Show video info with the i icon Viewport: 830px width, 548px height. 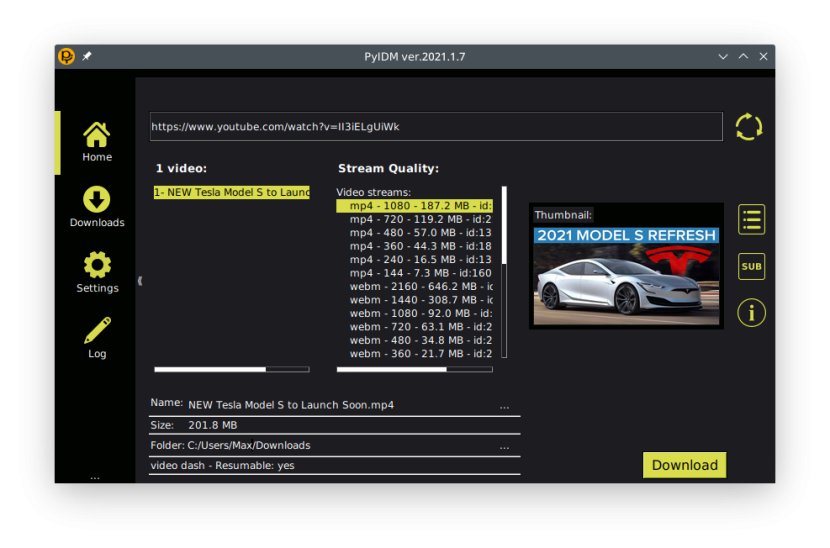[751, 313]
